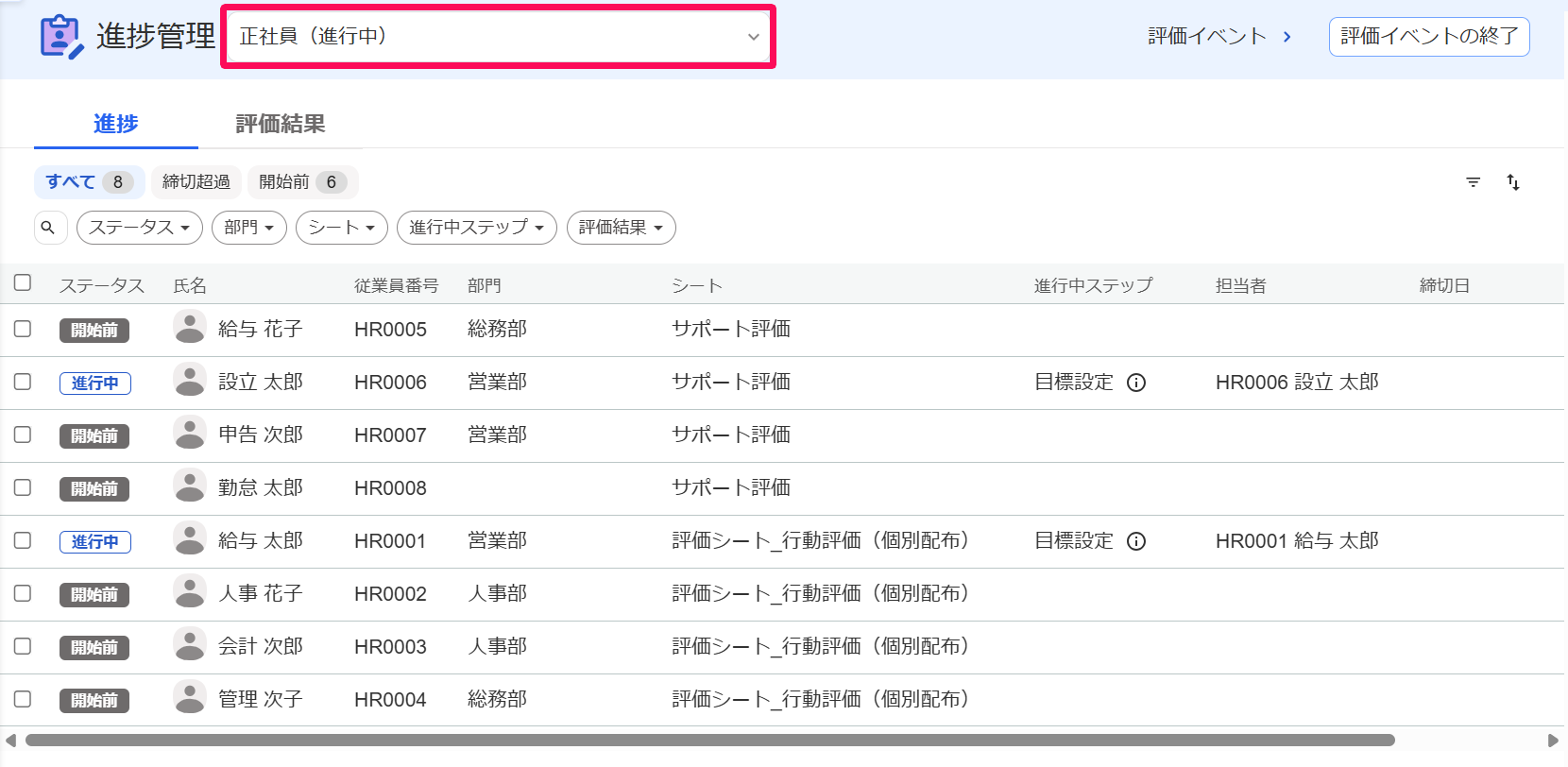Click the 進捗管理 clipboard logo icon
This screenshot has width=1568, height=767.
pos(60,37)
